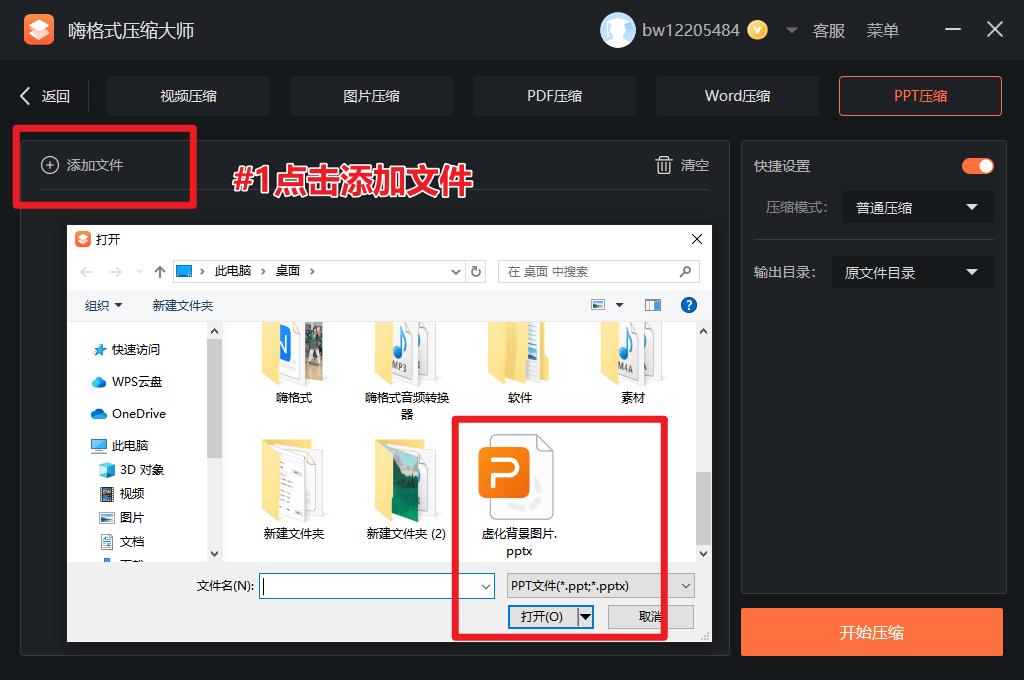Image resolution: width=1024 pixels, height=680 pixels.
Task: Click the gold VIP badge next to username
Action: 757,30
